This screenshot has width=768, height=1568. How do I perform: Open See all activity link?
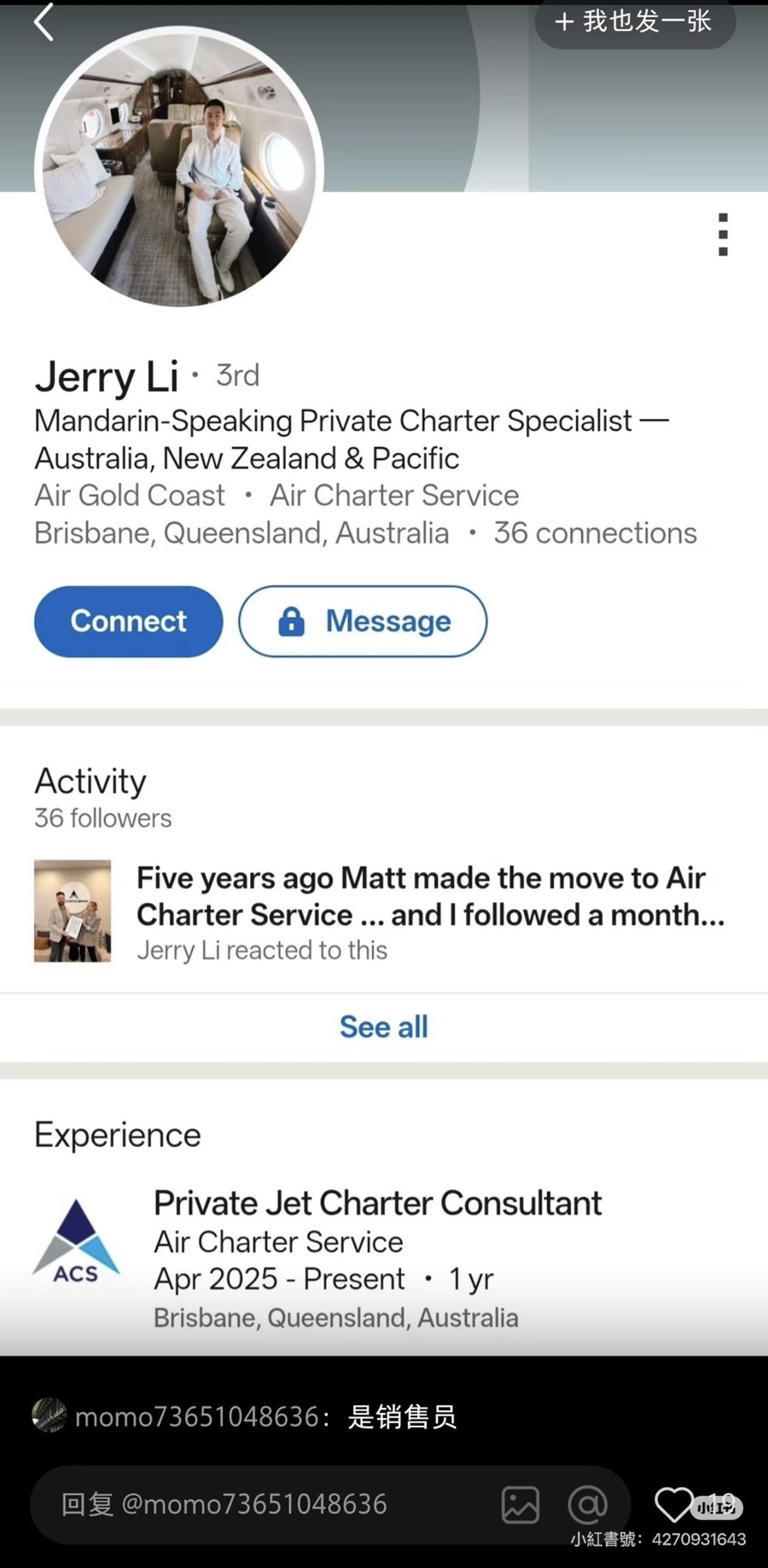(x=384, y=1027)
